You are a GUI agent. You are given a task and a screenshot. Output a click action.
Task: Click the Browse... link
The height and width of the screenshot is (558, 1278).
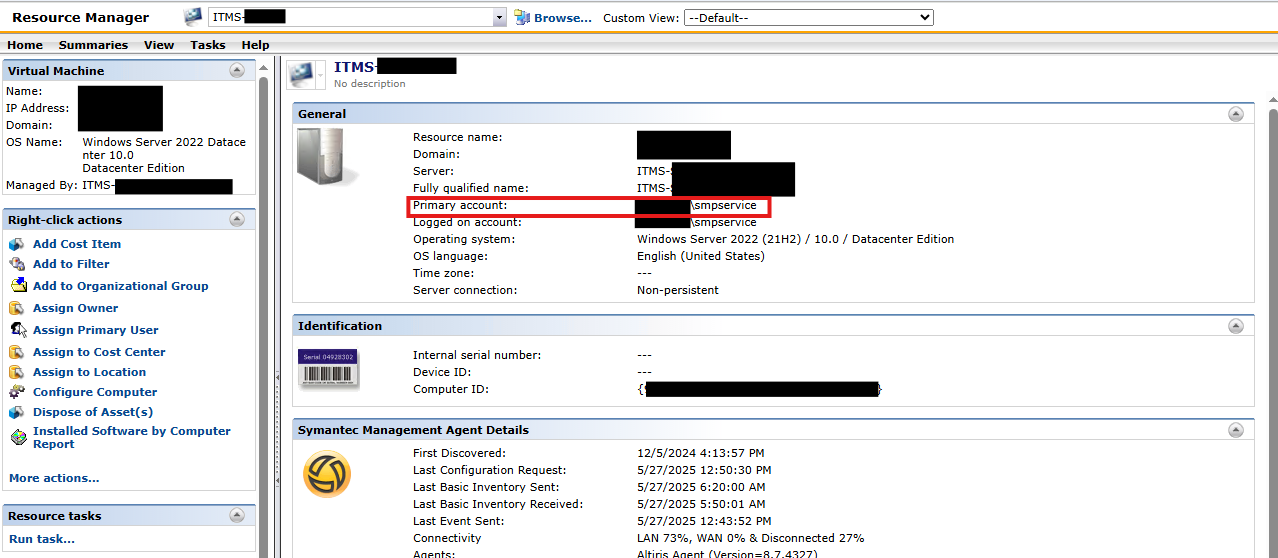(562, 18)
